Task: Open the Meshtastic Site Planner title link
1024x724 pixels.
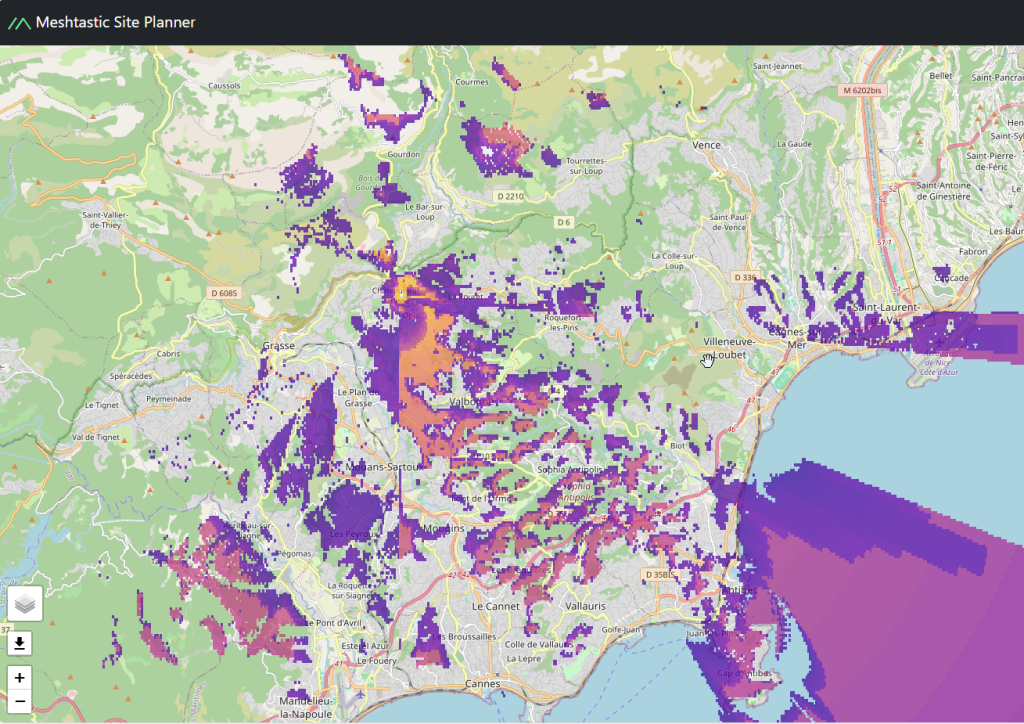Action: pyautogui.click(x=115, y=22)
